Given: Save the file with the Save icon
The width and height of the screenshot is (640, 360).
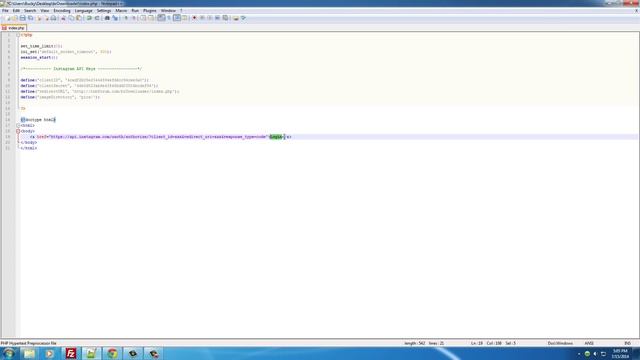Looking at the screenshot, I should (x=22, y=18).
